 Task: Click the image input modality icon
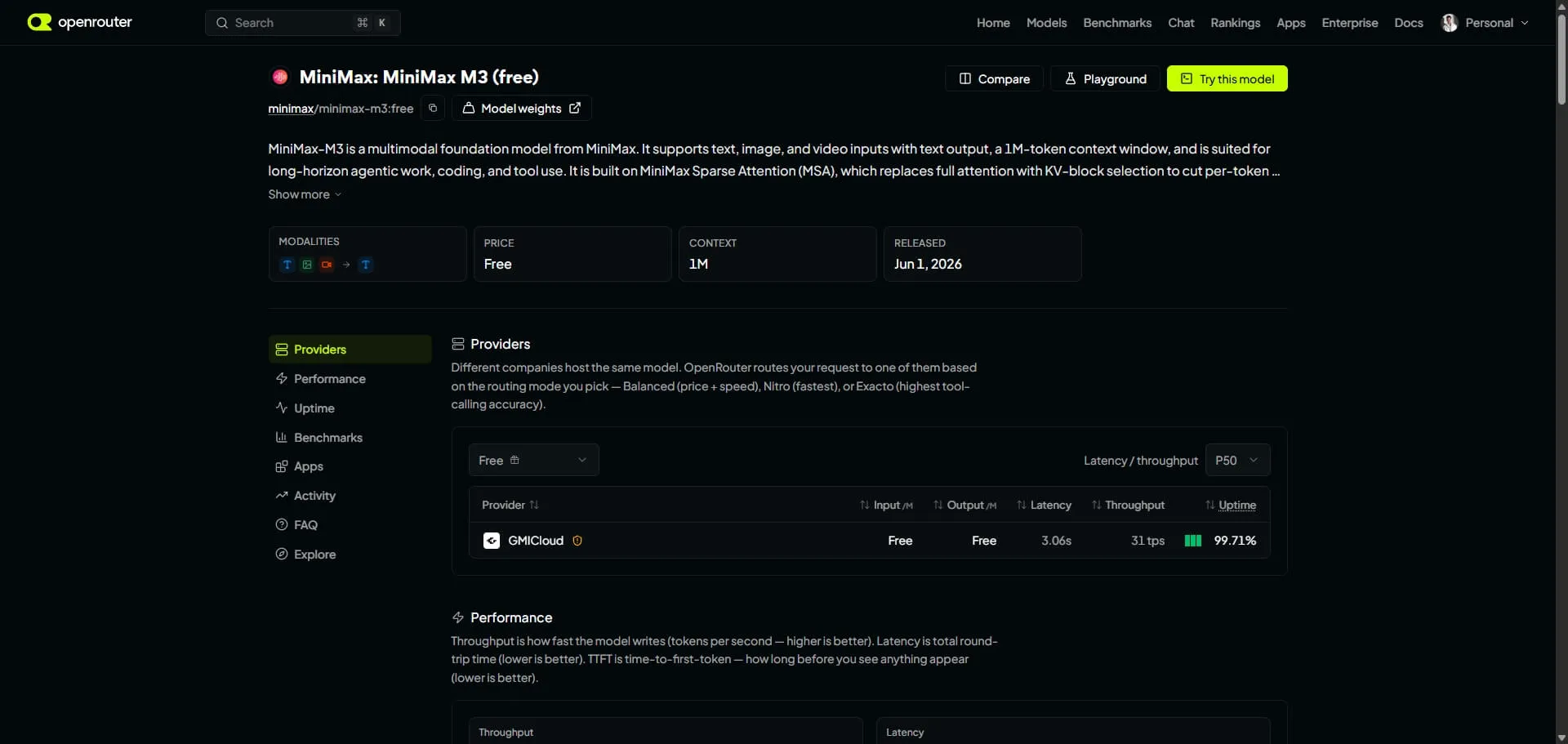[307, 265]
